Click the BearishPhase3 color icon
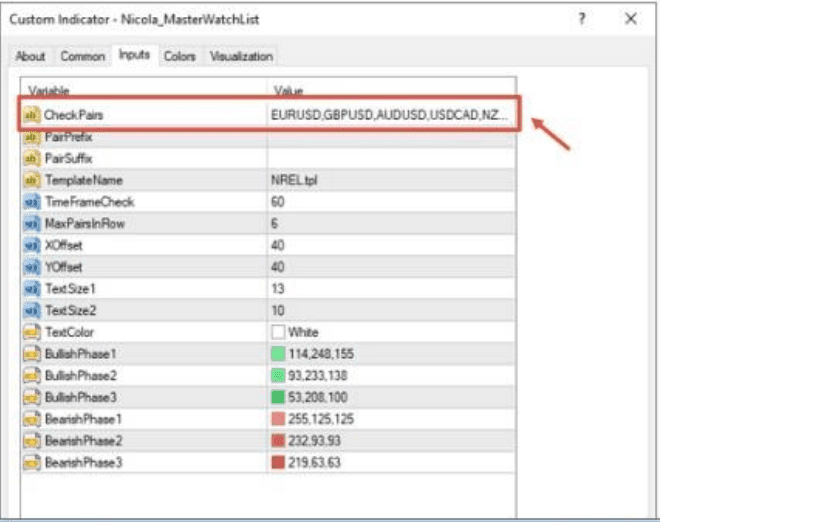The image size is (819, 522). (x=31, y=462)
